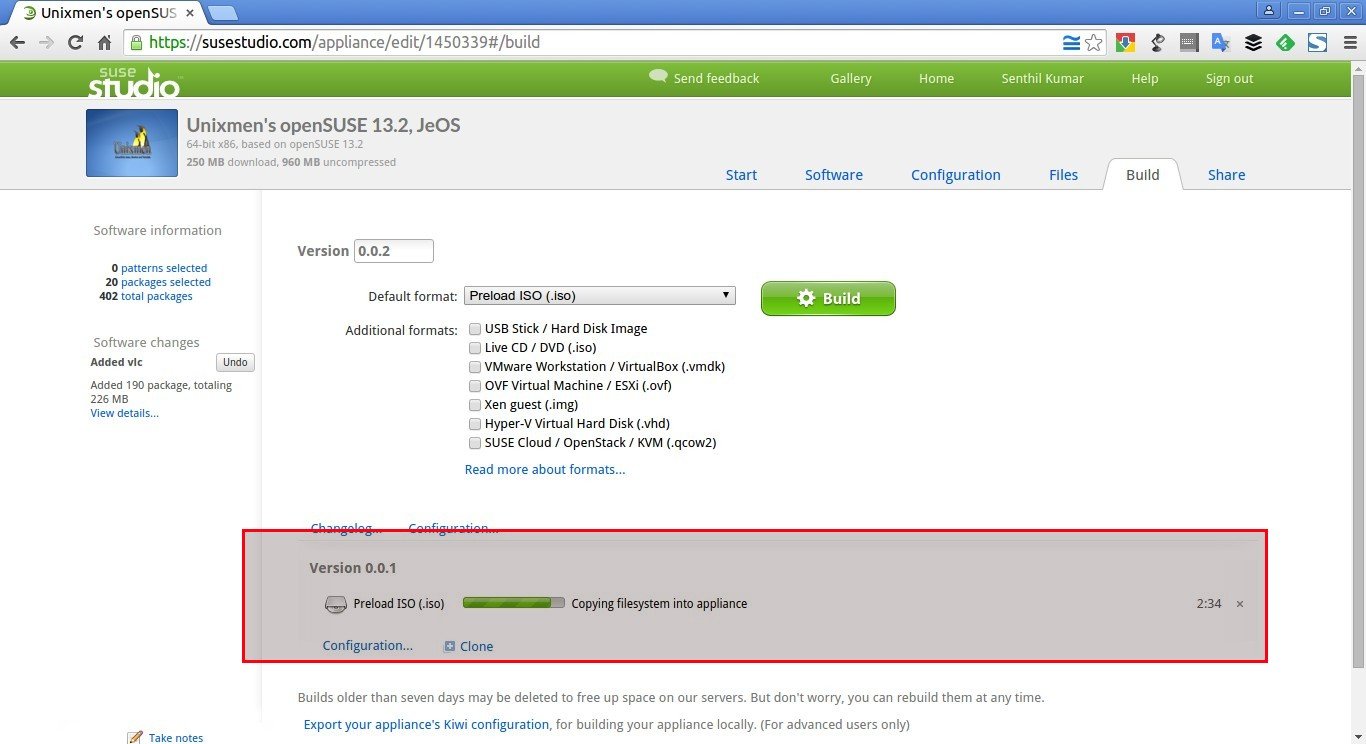Close the Unixmen's openSUSE browser tab
This screenshot has height=744, width=1366.
pos(190,14)
